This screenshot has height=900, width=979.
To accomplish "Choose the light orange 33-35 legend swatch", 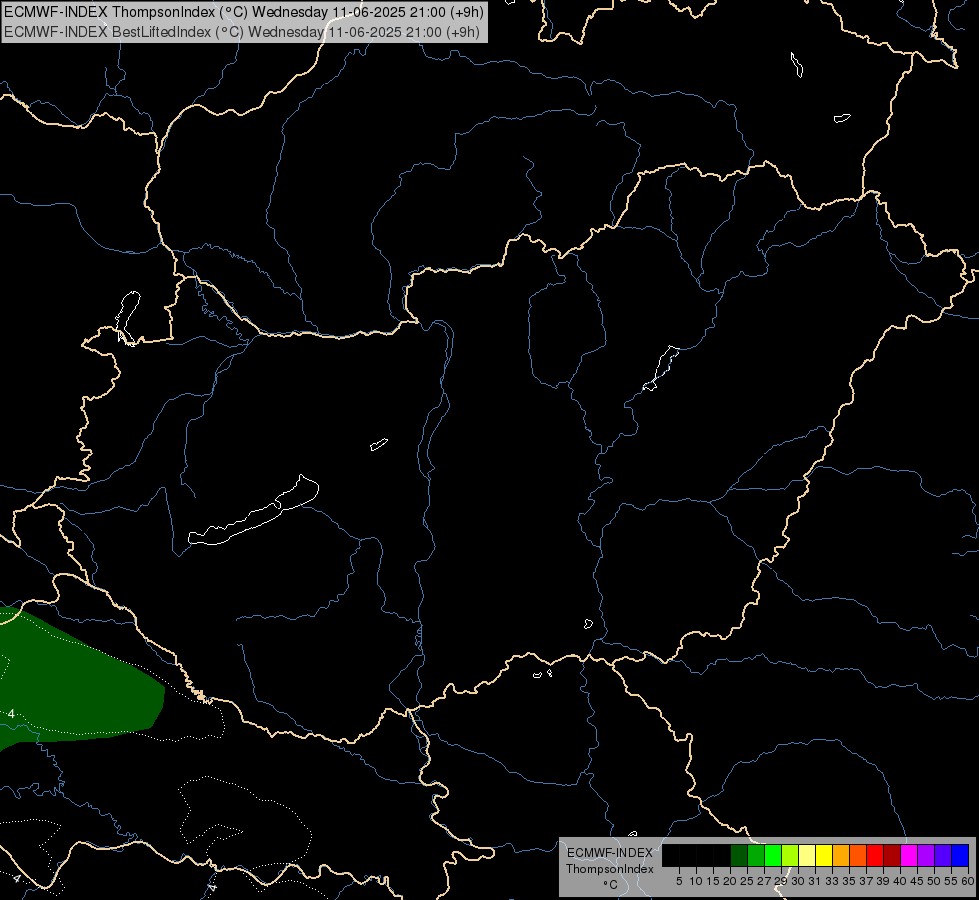I will 841,856.
